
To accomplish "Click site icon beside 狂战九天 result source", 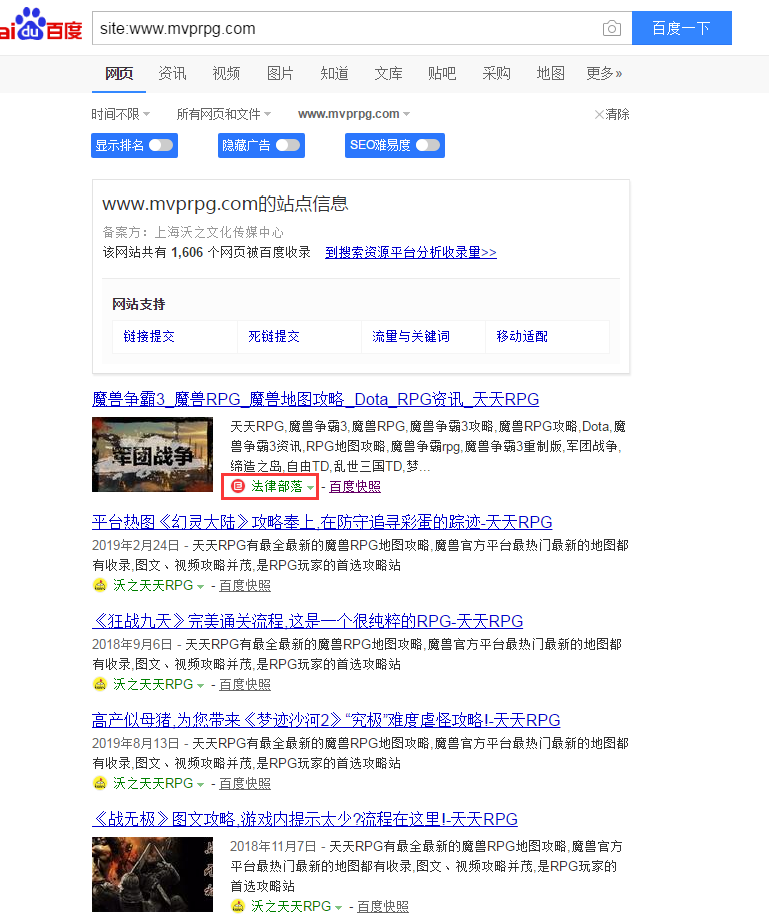I will click(100, 684).
